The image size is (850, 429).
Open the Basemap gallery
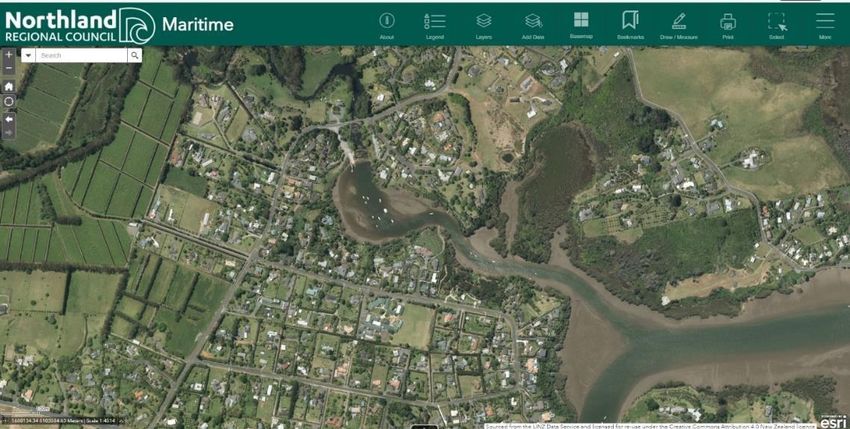[581, 24]
